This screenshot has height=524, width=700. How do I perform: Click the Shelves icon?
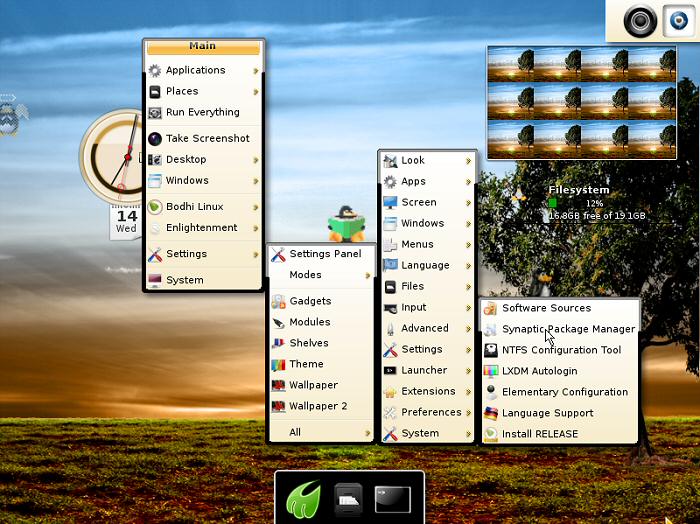(278, 343)
